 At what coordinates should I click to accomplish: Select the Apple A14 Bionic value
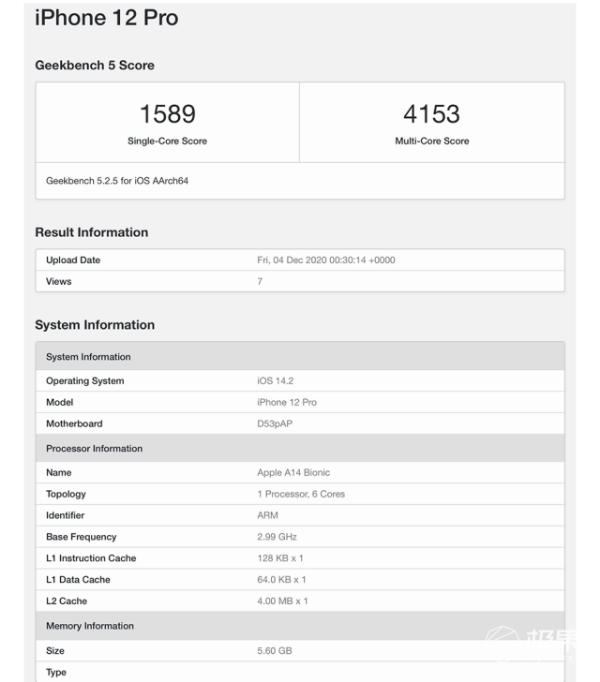pyautogui.click(x=293, y=472)
